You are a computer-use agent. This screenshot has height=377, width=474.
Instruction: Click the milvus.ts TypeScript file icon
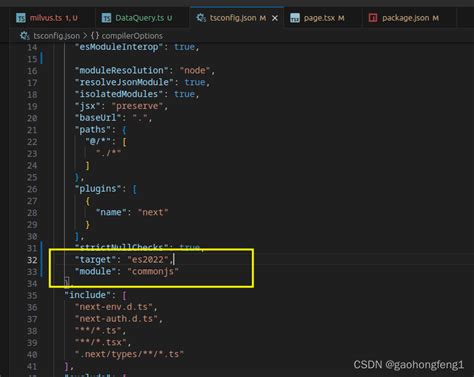click(x=21, y=18)
